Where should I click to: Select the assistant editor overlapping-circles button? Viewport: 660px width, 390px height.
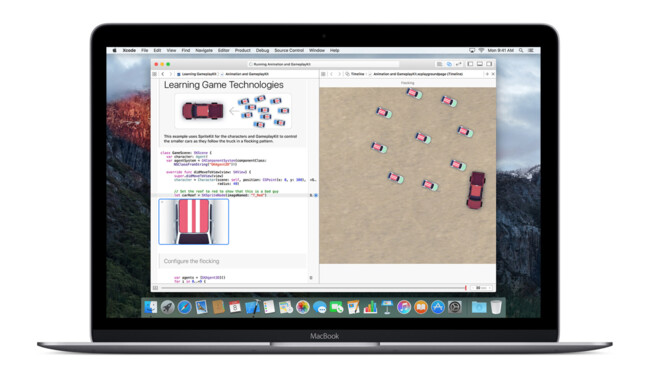pos(449,64)
